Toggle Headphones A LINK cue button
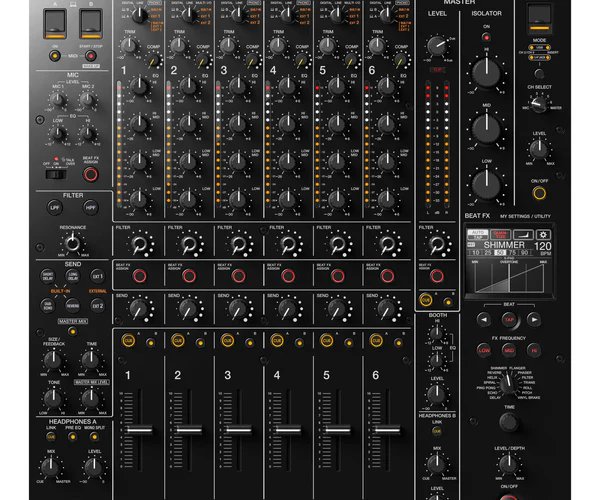 coord(51,436)
